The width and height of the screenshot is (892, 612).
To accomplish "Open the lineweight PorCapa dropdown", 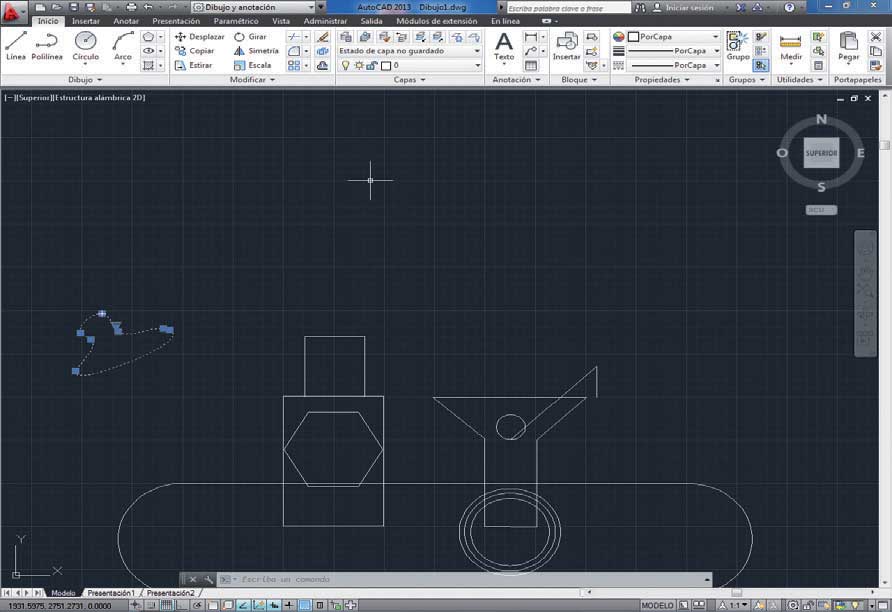I will pos(674,51).
